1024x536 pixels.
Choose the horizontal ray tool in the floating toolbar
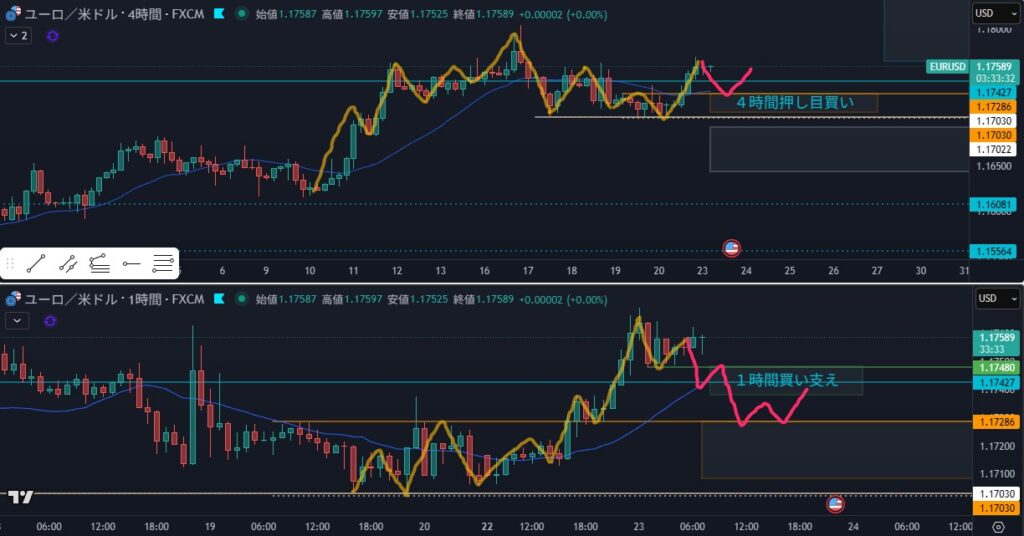[x=131, y=264]
